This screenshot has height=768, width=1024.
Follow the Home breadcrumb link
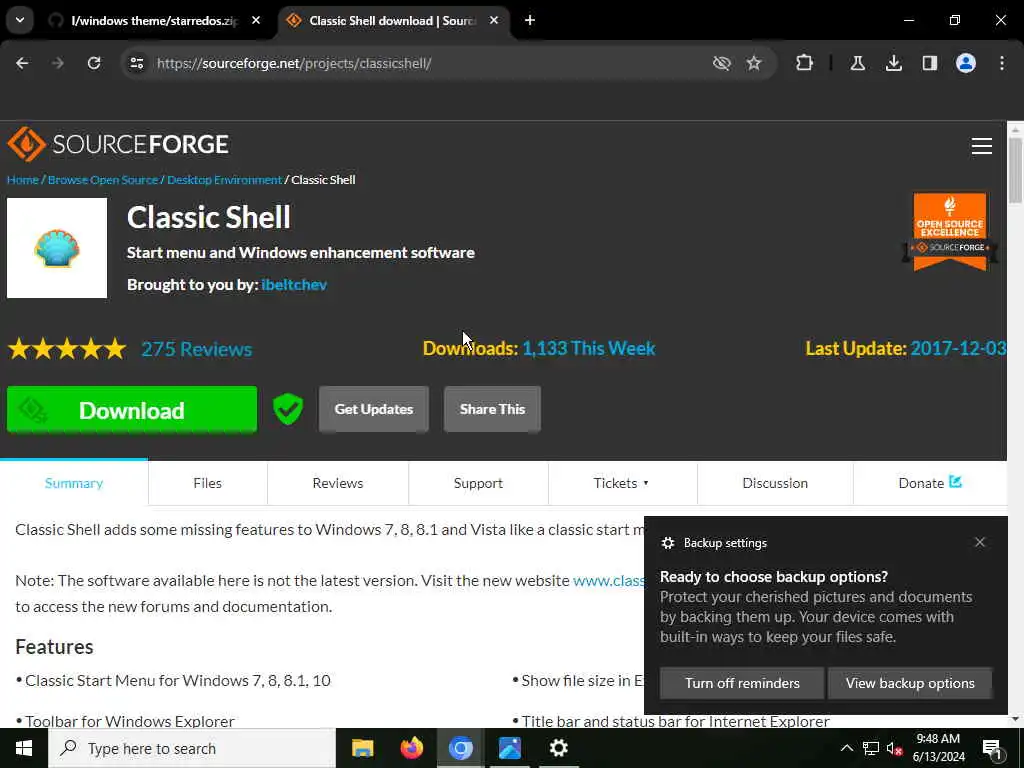23,180
